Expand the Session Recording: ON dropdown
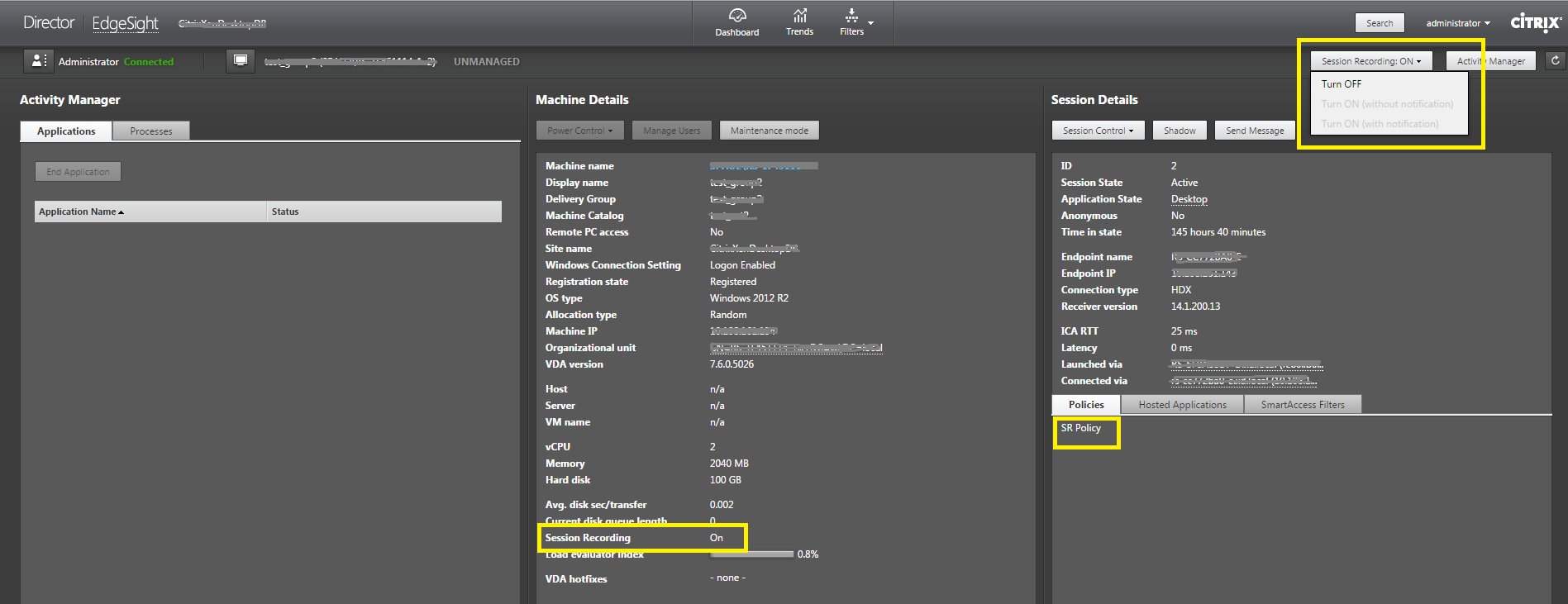The height and width of the screenshot is (604, 1568). pyautogui.click(x=1370, y=61)
